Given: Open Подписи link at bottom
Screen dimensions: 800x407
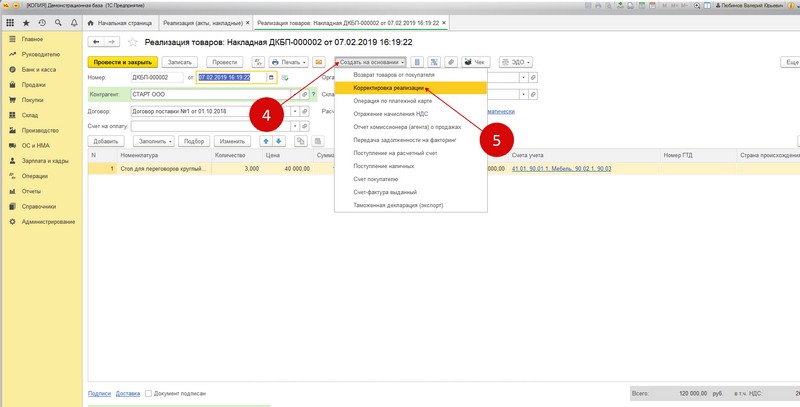Looking at the screenshot, I should click(99, 394).
